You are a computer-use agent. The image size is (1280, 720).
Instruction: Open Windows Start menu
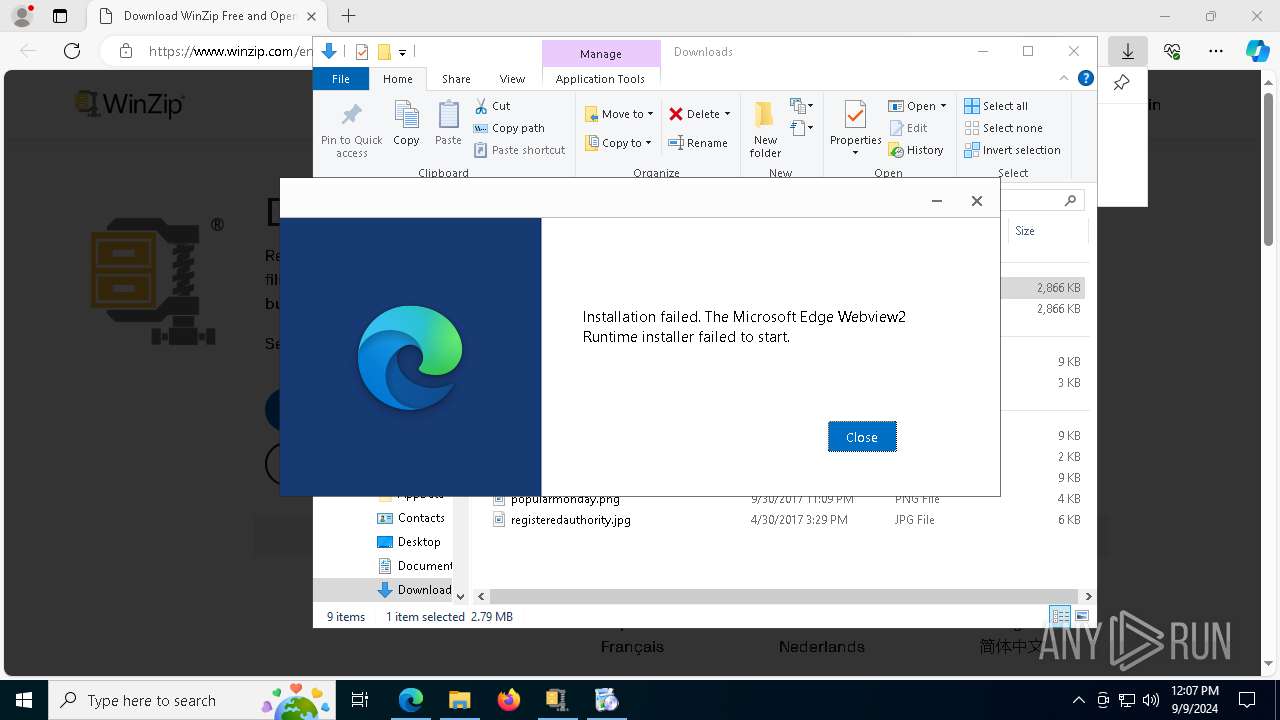(23, 700)
